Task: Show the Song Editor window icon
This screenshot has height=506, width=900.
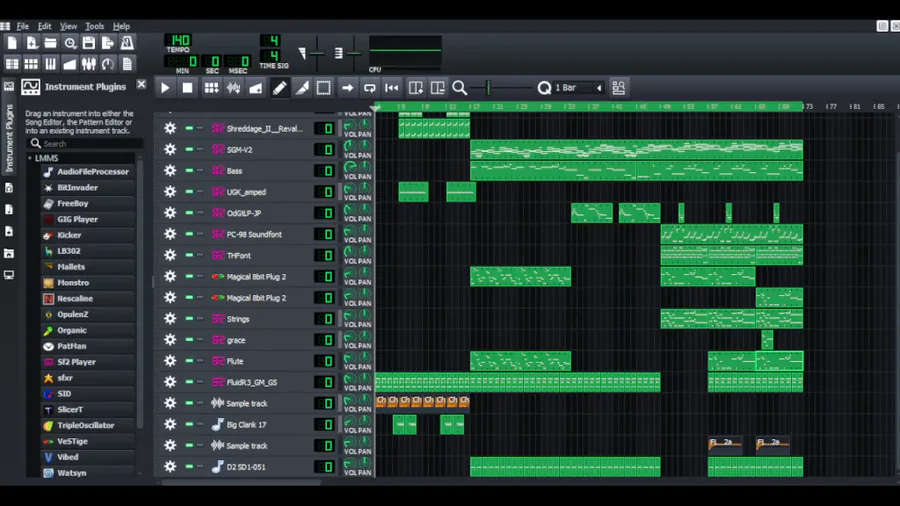Action: pyautogui.click(x=12, y=64)
